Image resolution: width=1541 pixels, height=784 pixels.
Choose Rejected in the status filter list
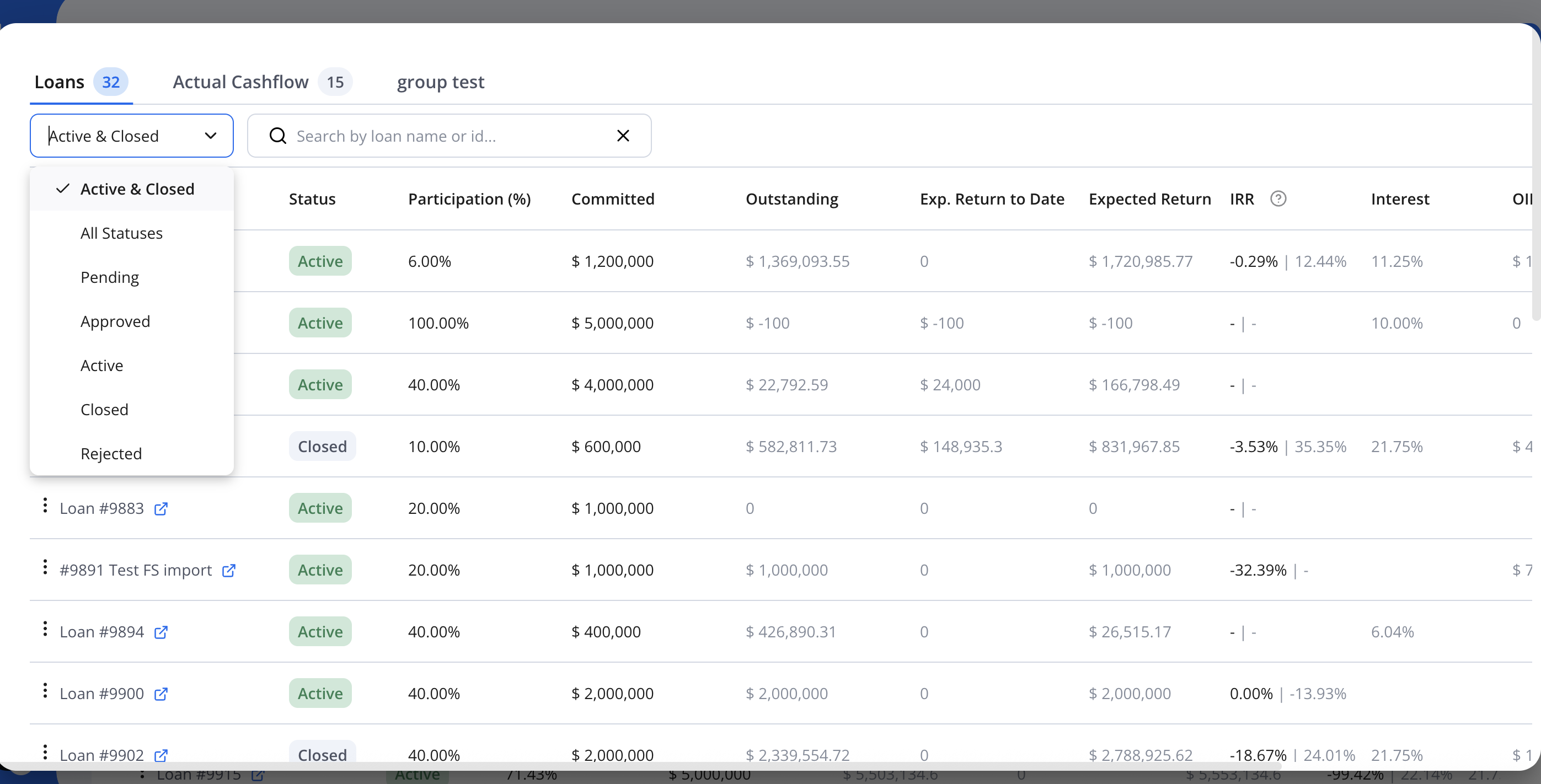pos(111,454)
